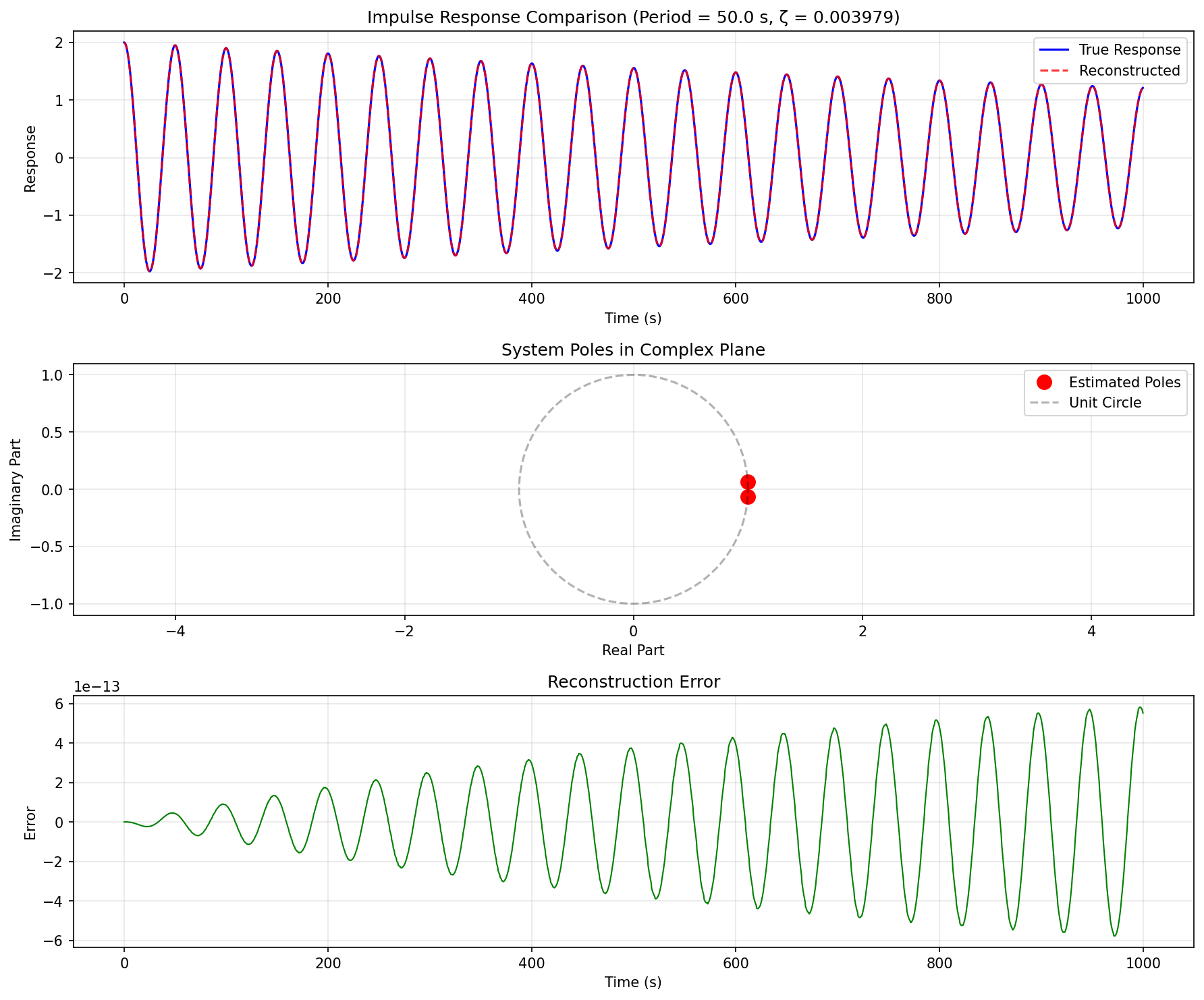Select the Estimated Poles legend label
The image size is (1204, 1000).
pos(1124,383)
